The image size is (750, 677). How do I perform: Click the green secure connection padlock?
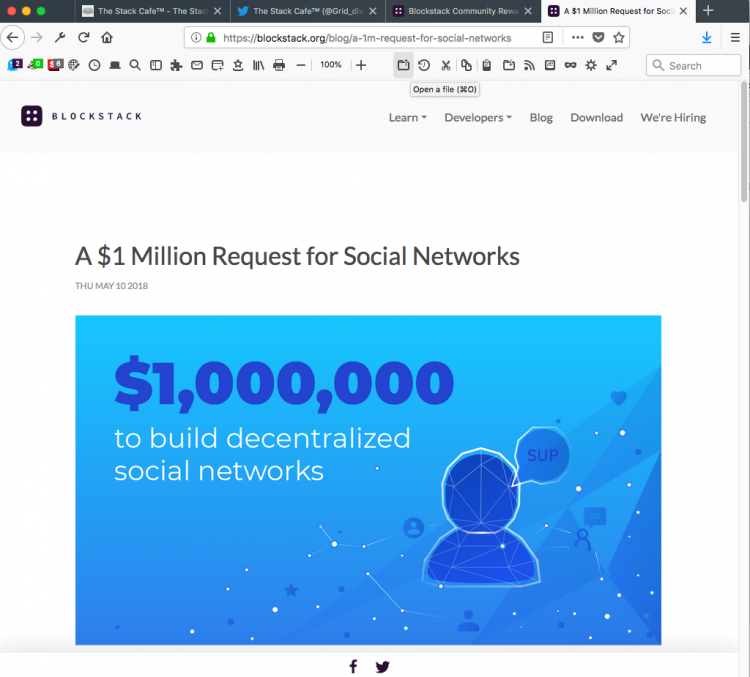pos(210,37)
